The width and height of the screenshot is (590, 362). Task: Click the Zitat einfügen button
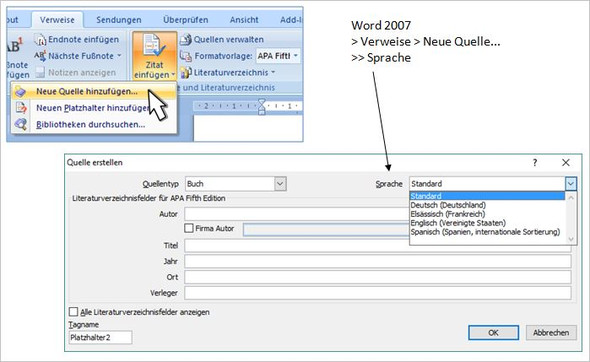point(154,56)
